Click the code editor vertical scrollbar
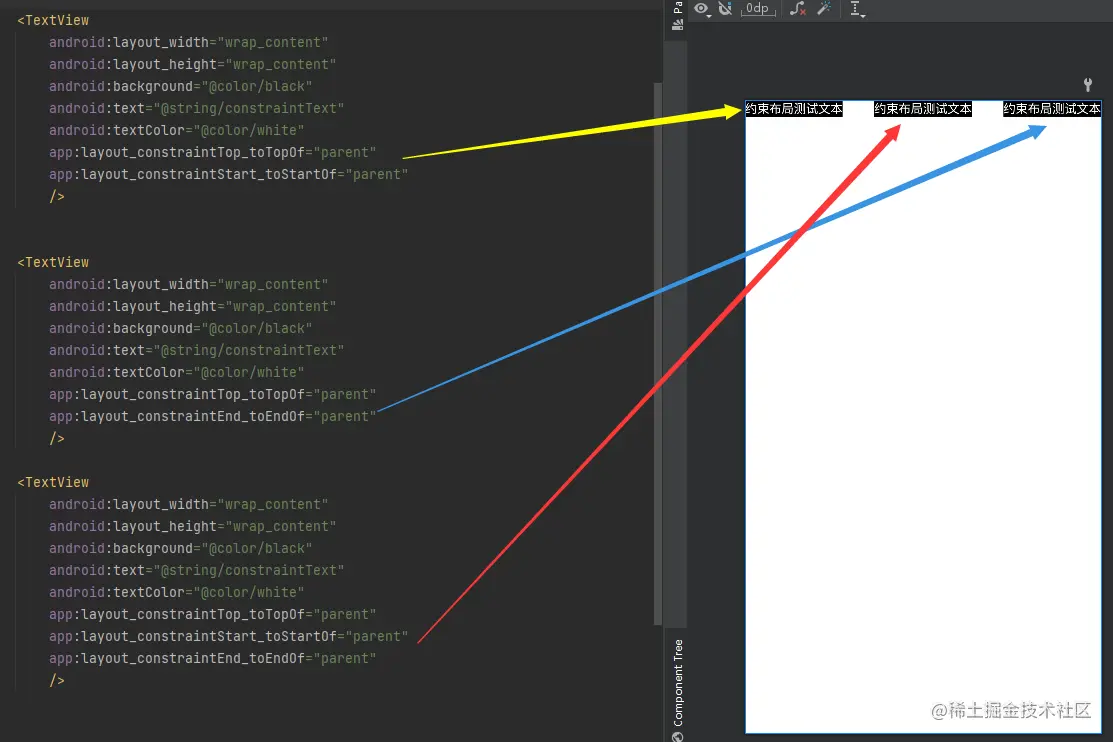The width and height of the screenshot is (1113, 742). point(658,354)
